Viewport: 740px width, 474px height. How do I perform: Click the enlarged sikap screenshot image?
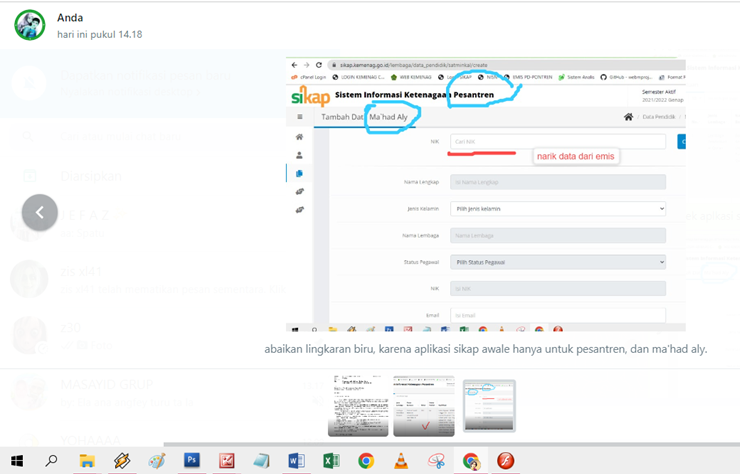coord(486,195)
